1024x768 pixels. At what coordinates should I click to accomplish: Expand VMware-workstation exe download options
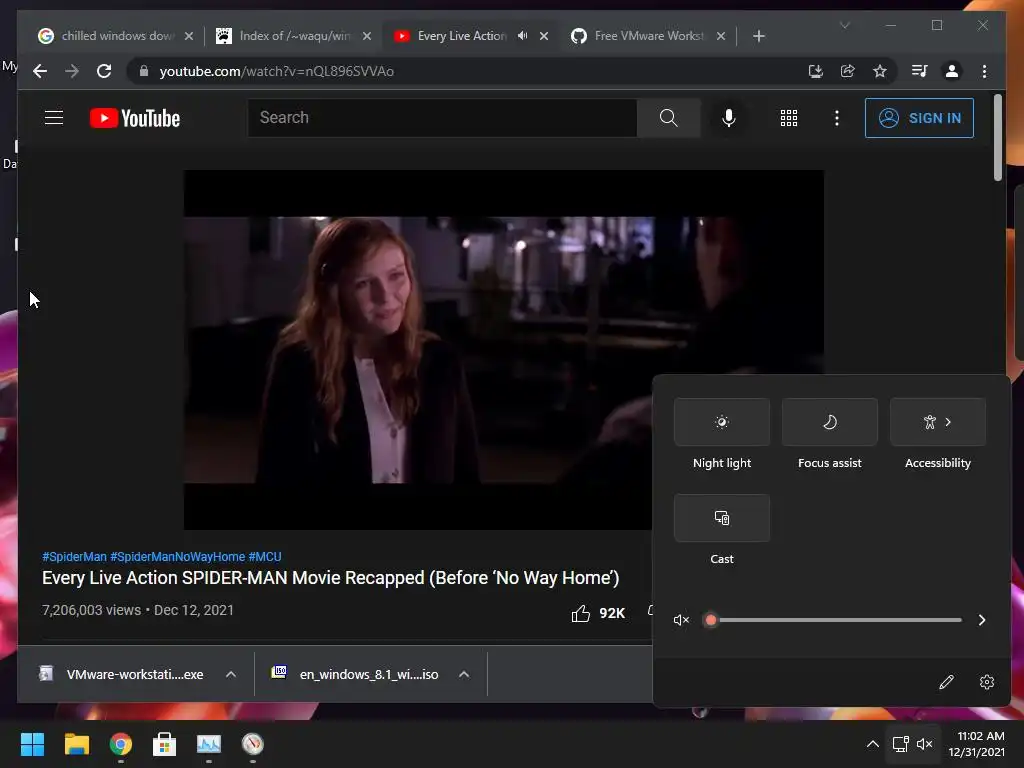coord(231,674)
